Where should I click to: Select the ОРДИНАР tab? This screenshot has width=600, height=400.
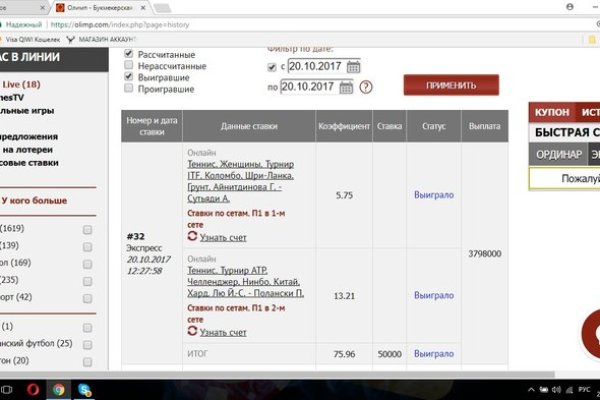tap(557, 155)
